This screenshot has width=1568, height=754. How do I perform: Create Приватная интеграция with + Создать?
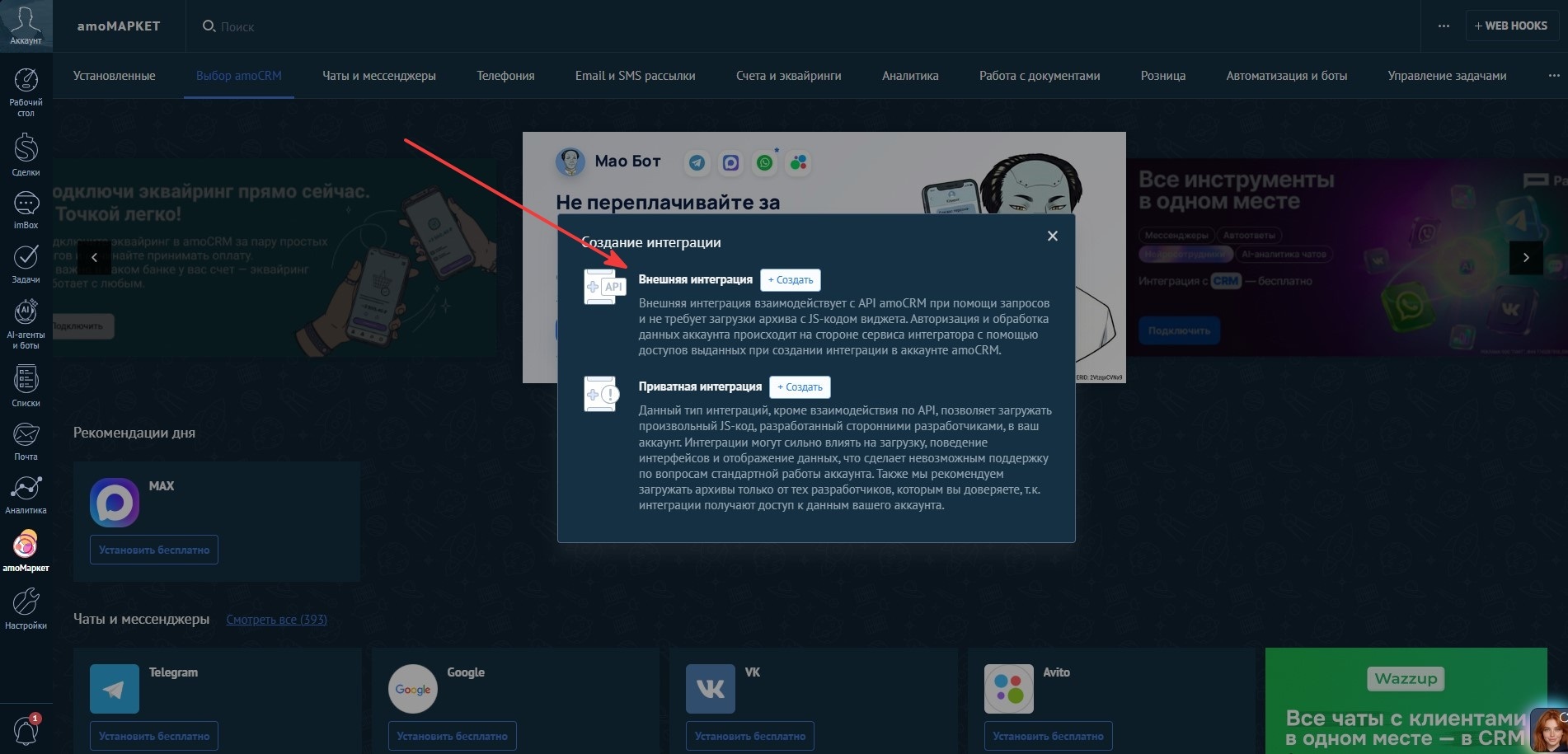click(800, 387)
